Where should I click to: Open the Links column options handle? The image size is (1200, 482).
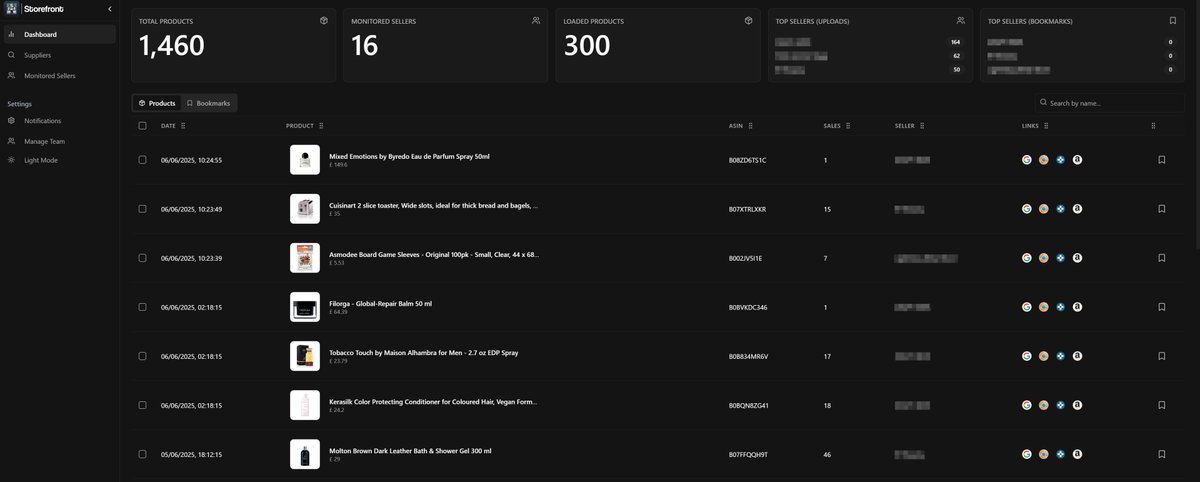[x=1046, y=126]
